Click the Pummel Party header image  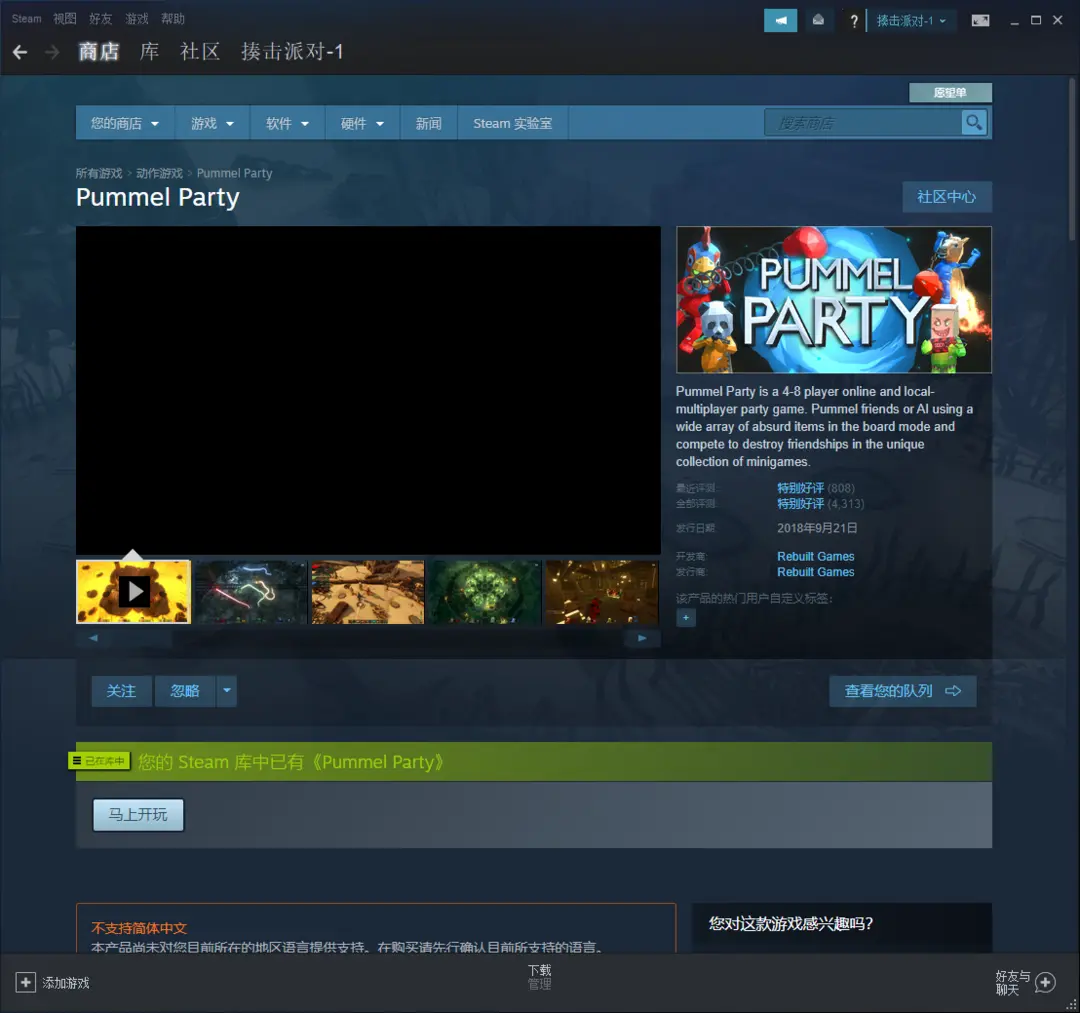tap(834, 300)
